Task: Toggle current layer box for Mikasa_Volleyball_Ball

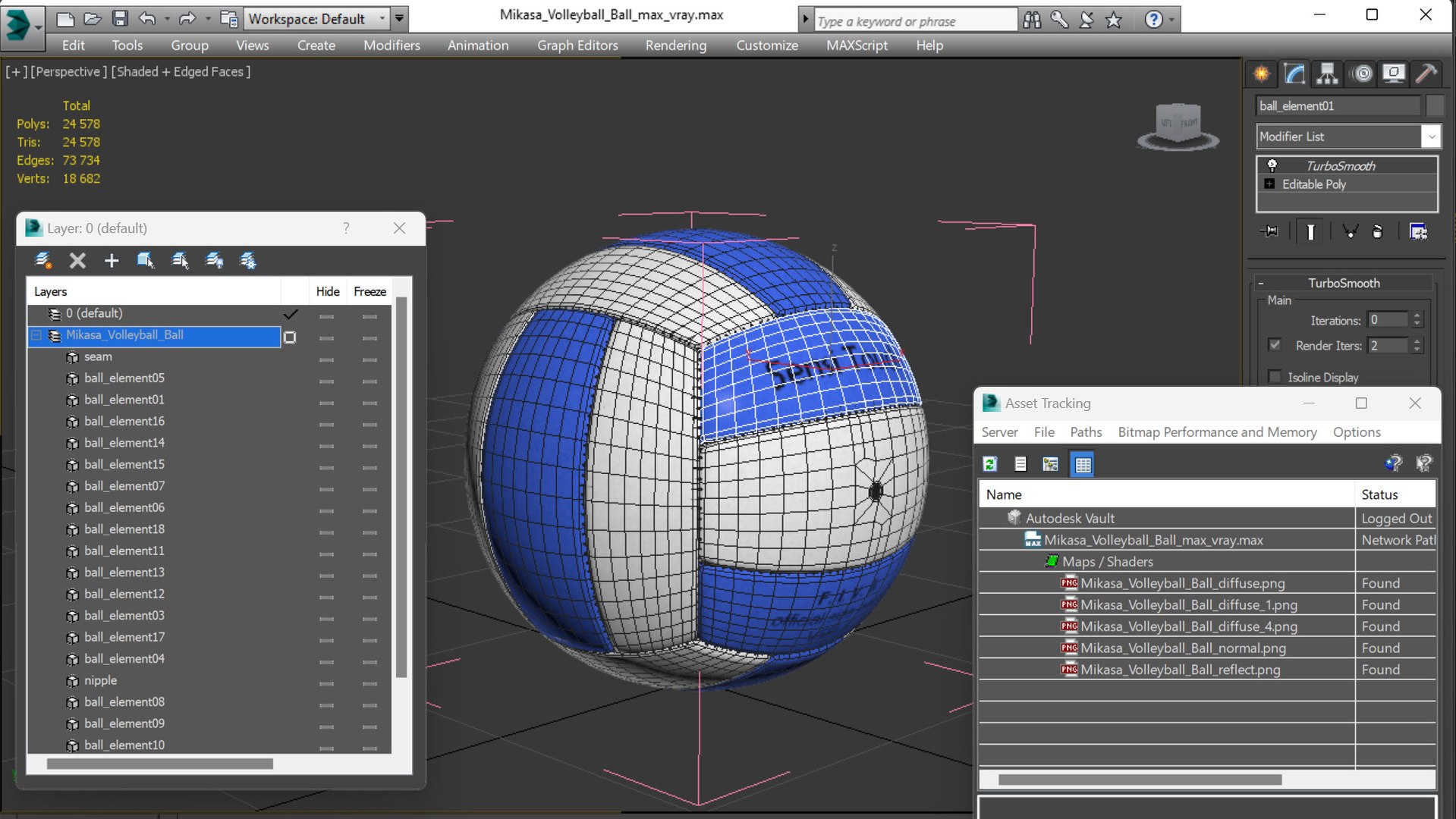Action: coord(290,337)
